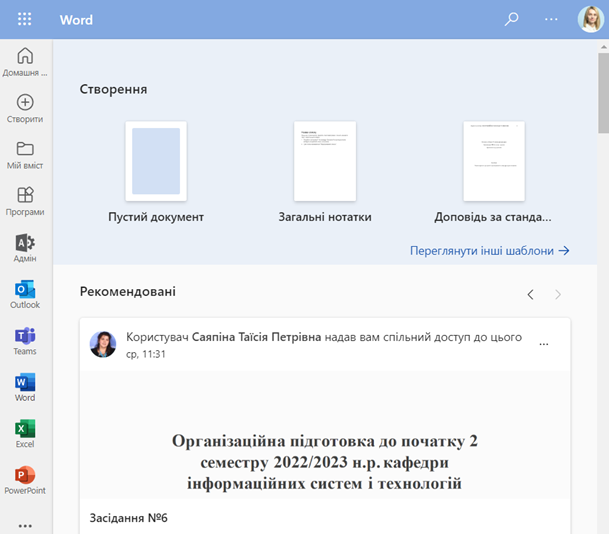Click the search magnifier icon
The image size is (609, 534).
(512, 19)
